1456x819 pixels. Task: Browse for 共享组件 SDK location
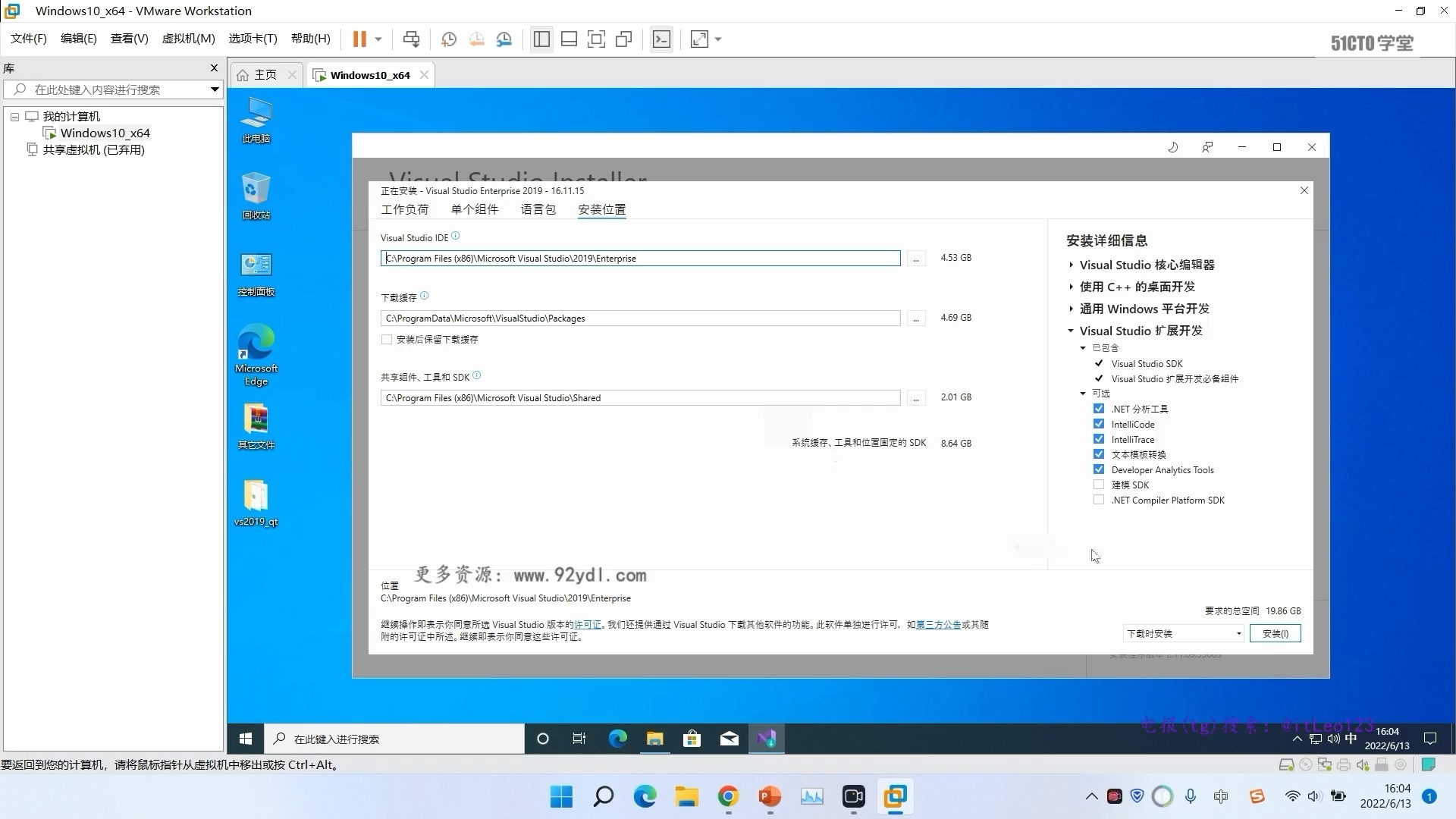[916, 398]
